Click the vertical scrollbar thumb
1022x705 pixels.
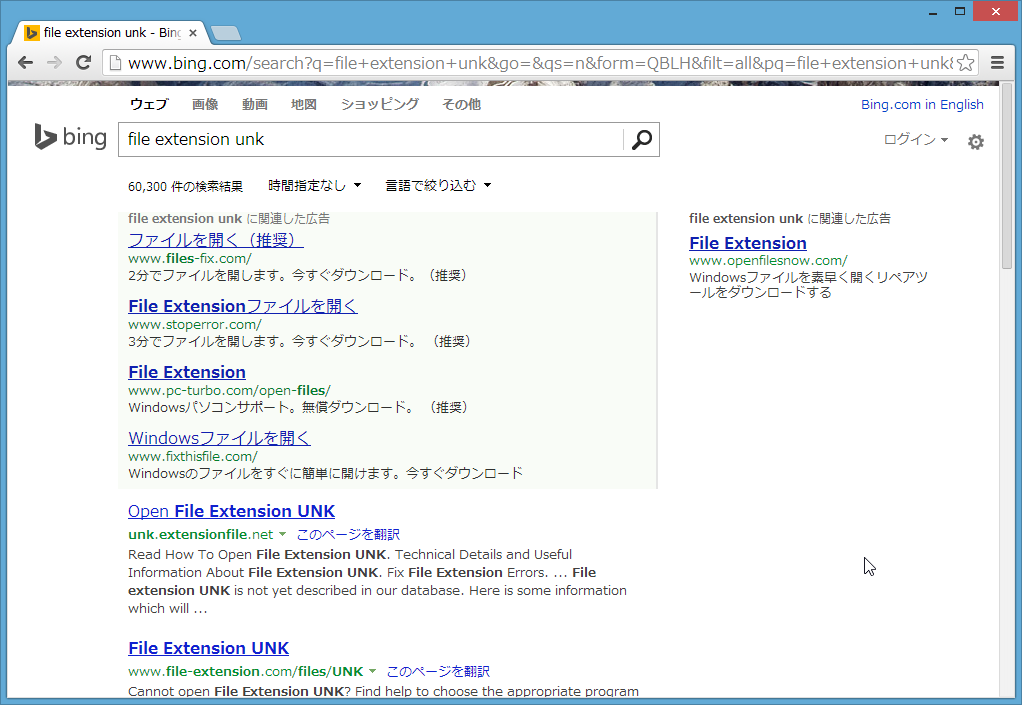coord(1007,176)
